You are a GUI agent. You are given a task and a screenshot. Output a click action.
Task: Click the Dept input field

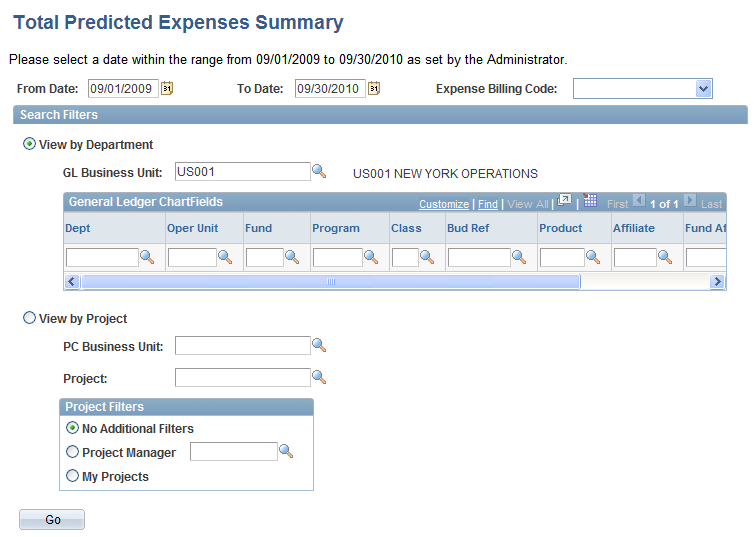click(102, 257)
